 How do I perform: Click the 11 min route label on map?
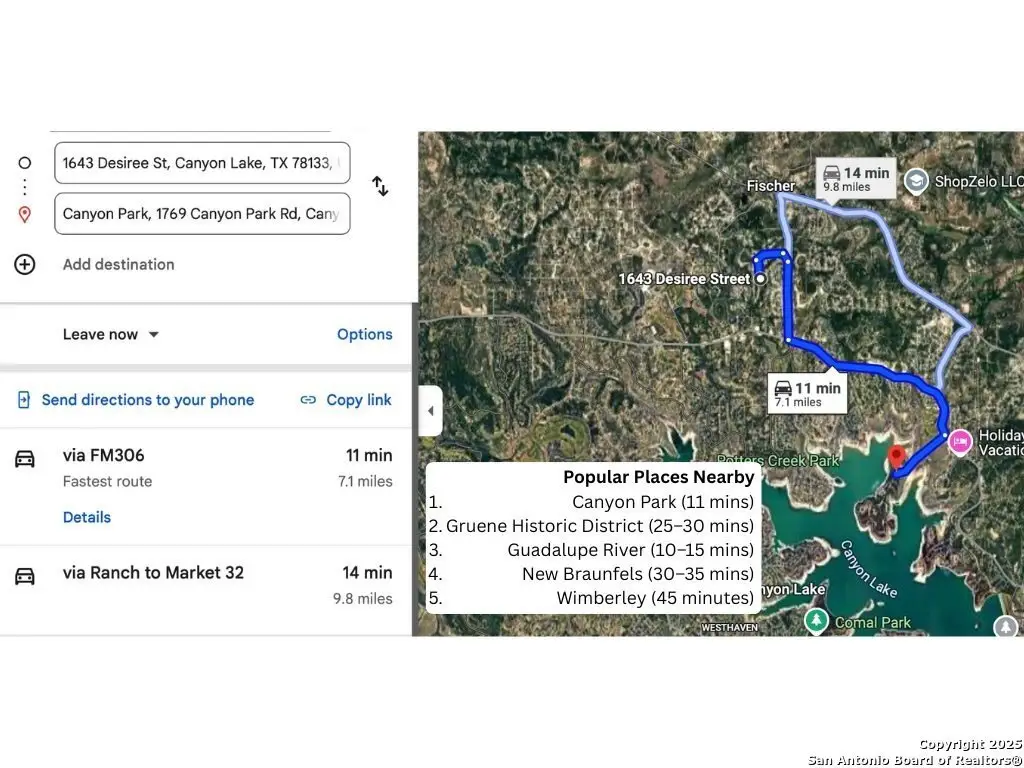[x=806, y=394]
